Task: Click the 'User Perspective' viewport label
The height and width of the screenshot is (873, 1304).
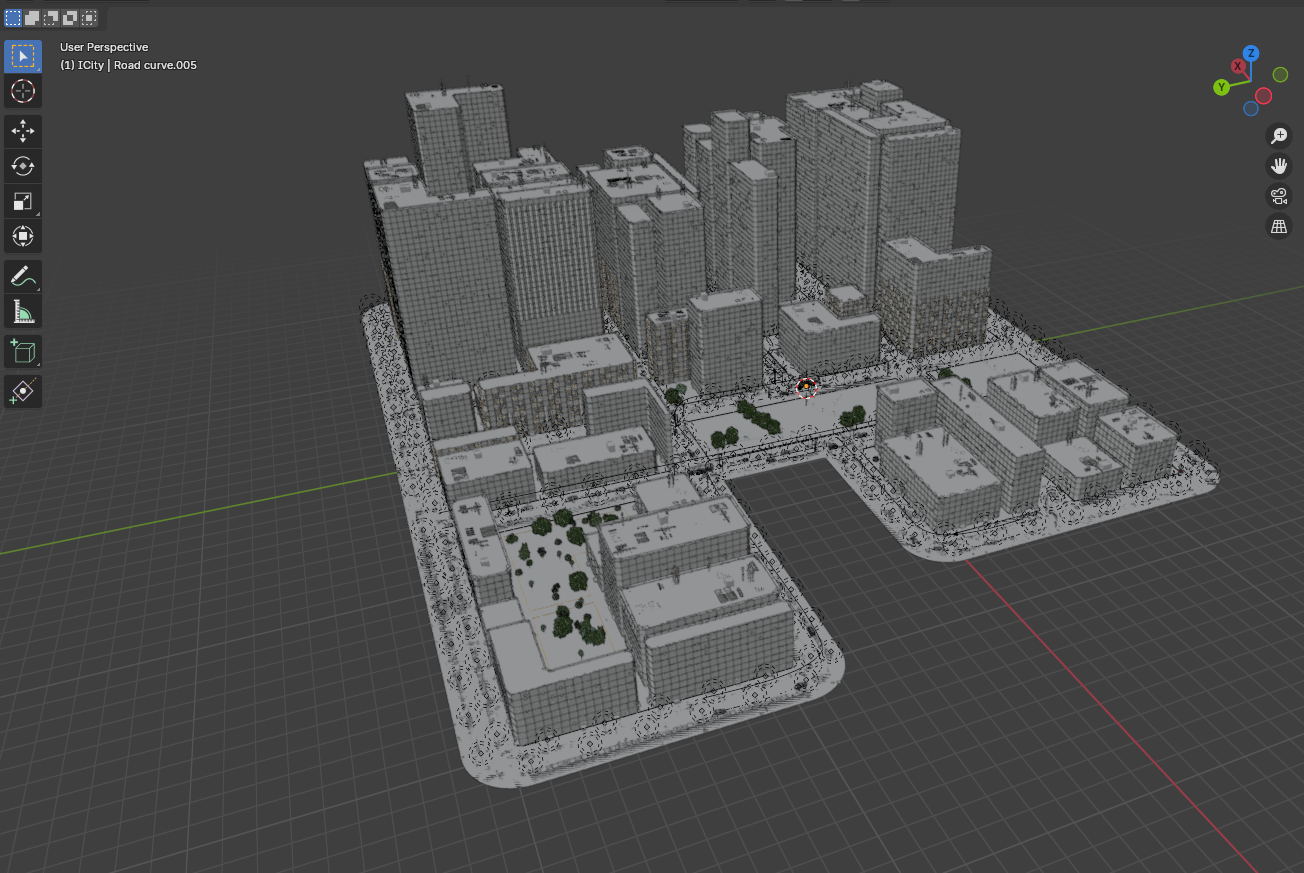Action: pyautogui.click(x=104, y=47)
